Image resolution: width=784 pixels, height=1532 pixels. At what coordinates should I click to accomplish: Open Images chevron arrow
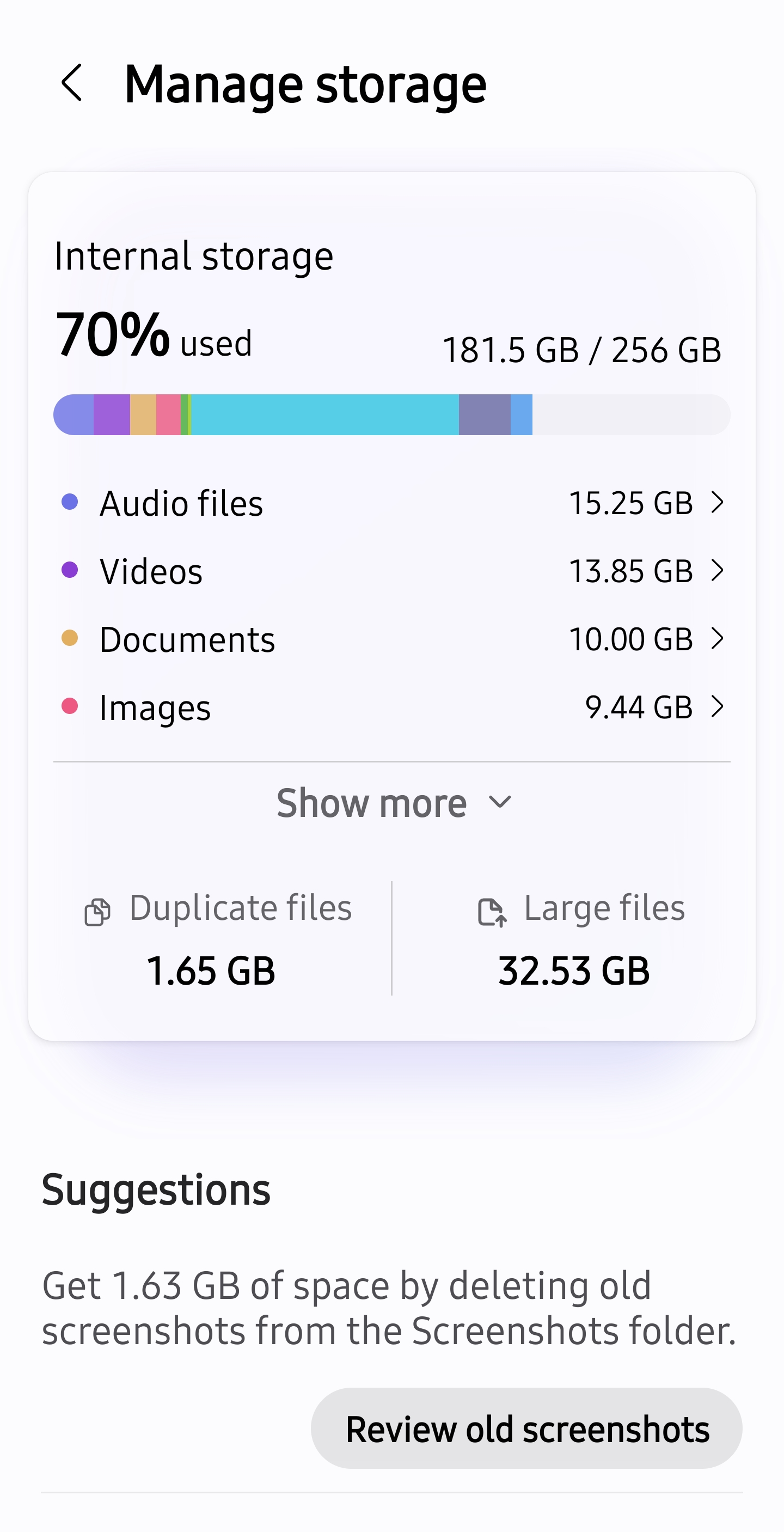(x=718, y=706)
